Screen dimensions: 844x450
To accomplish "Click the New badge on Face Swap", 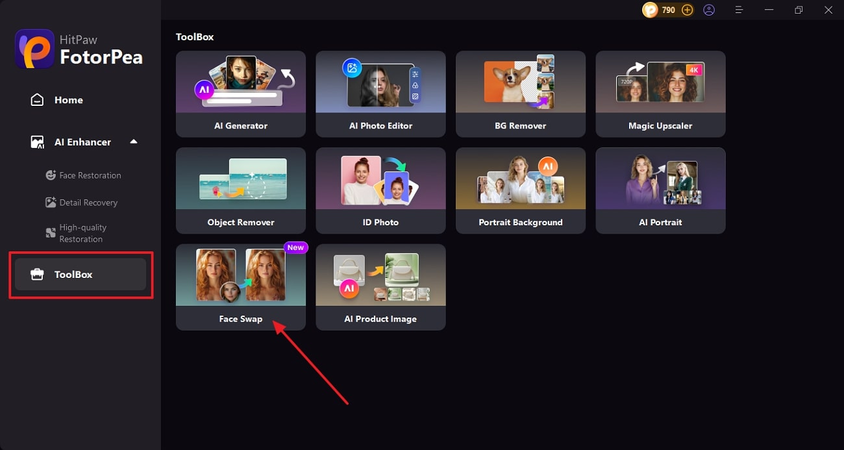I will 296,248.
